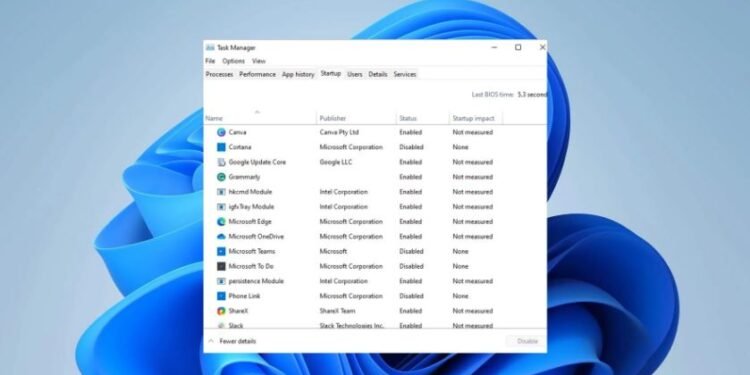Select the hkcmd Module entry name

point(250,192)
